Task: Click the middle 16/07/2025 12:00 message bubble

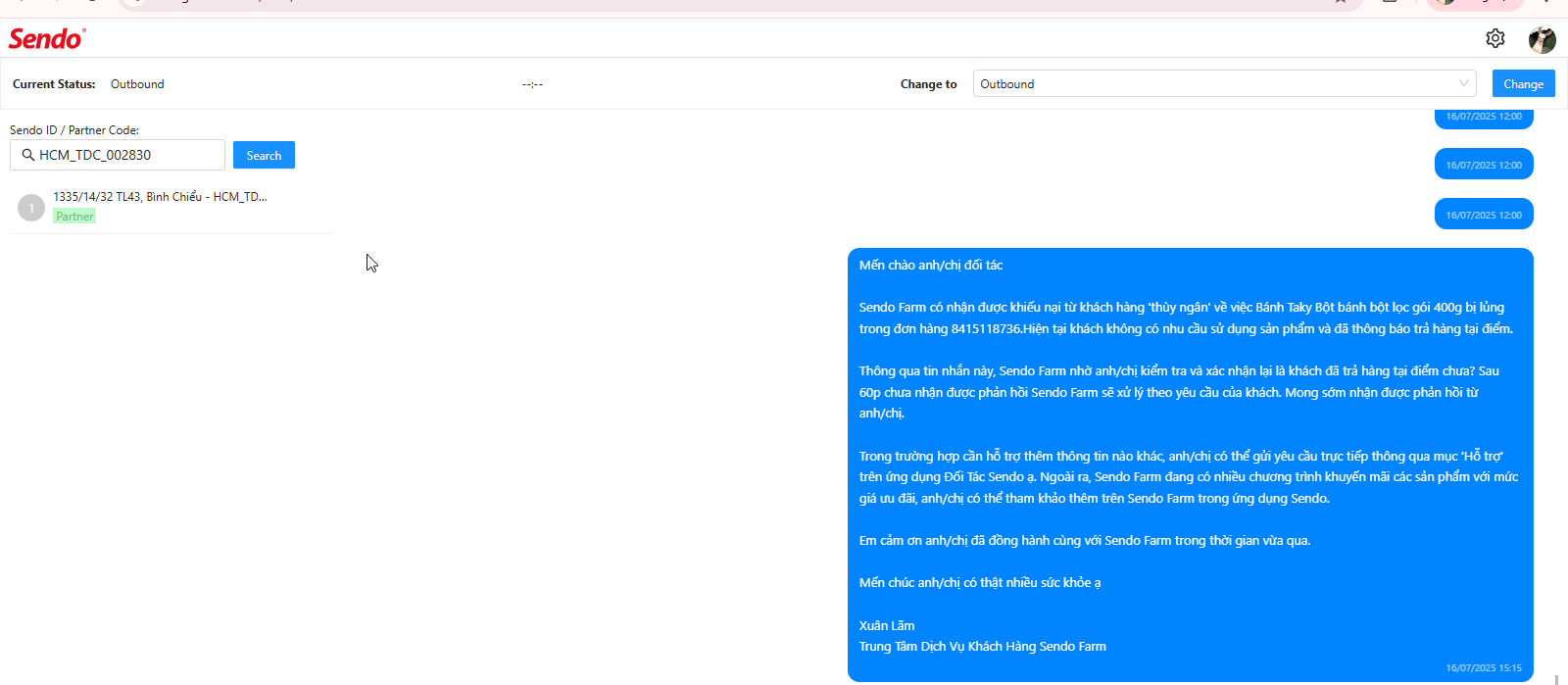Action: [1484, 164]
